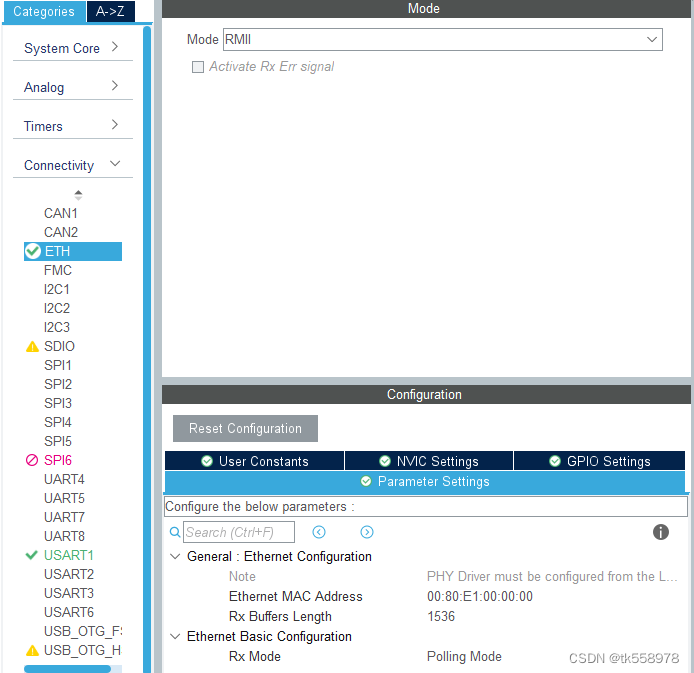The image size is (694, 673).
Task: Open the NVIC Settings tab
Action: 429,461
